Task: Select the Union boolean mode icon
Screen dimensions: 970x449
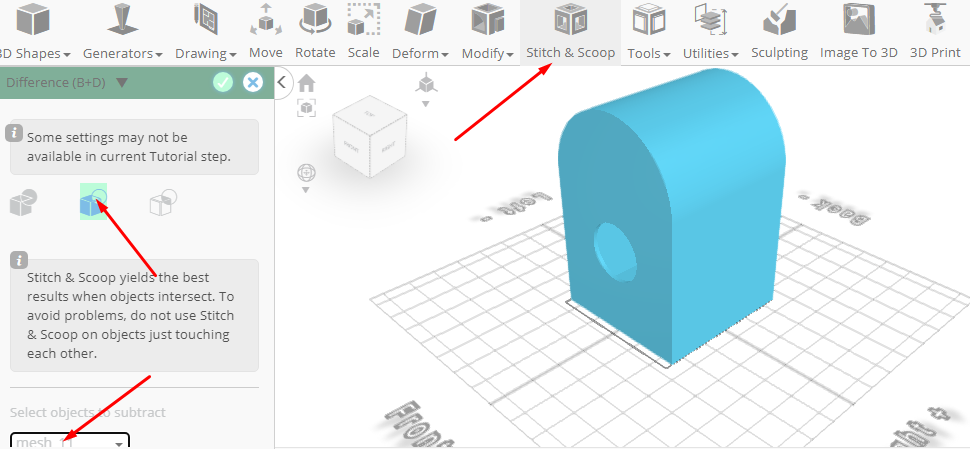Action: click(x=24, y=202)
